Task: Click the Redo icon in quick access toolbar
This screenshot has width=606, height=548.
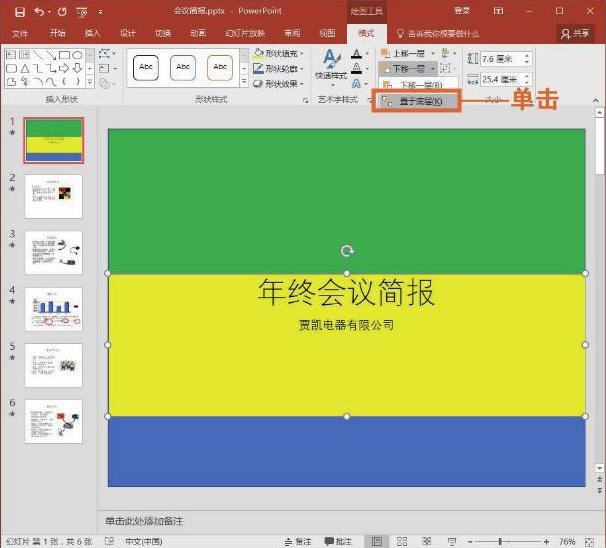Action: (62, 12)
